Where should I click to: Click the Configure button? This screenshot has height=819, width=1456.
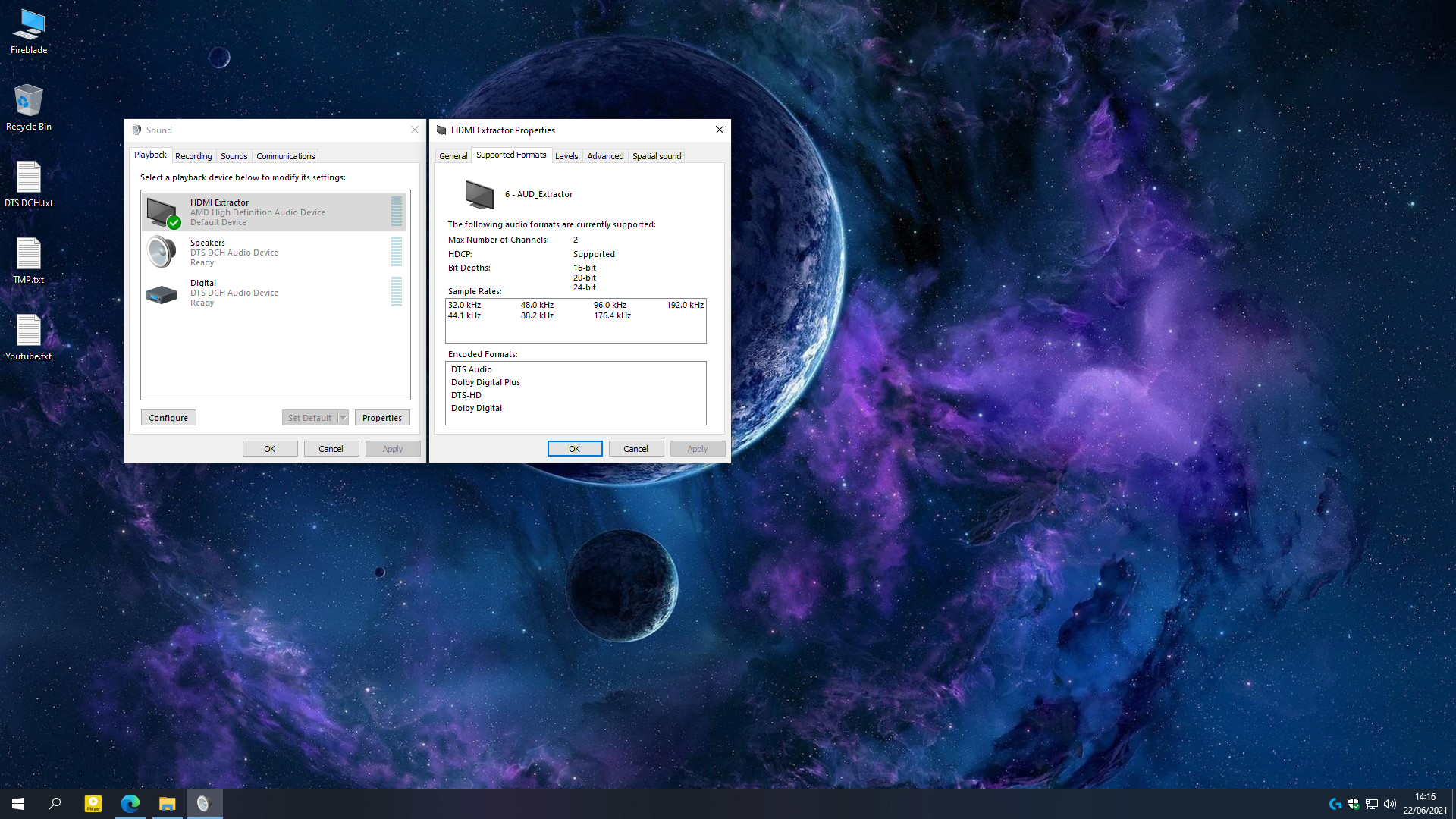point(168,418)
